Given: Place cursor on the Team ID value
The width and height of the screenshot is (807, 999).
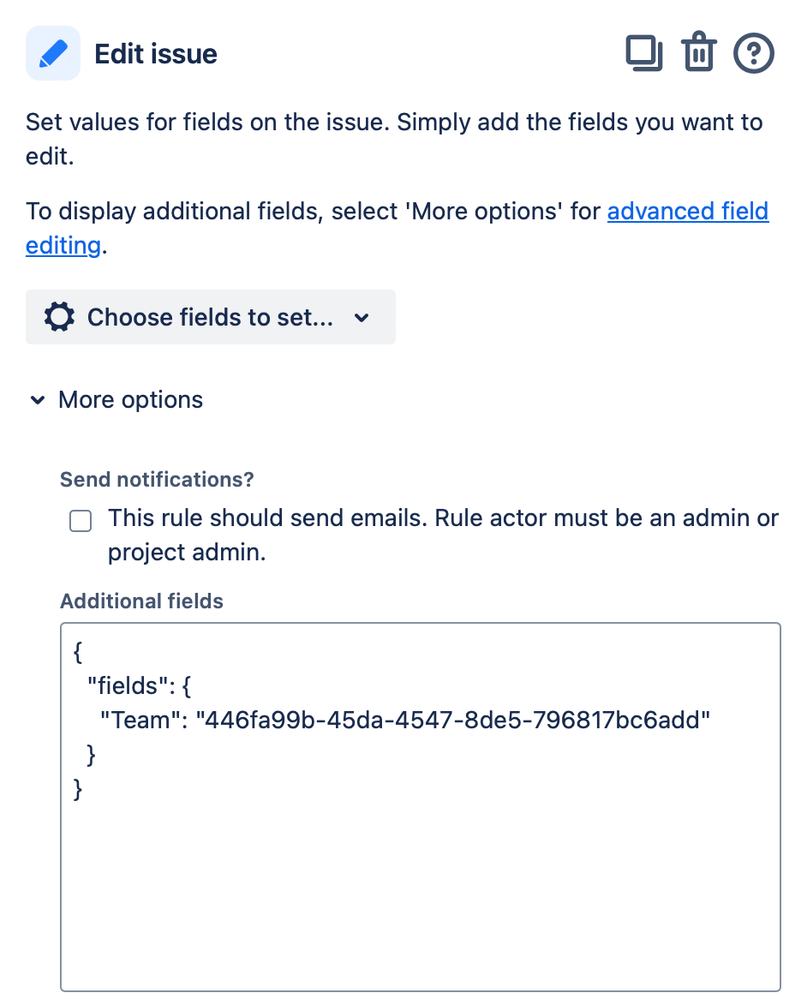Looking at the screenshot, I should tap(455, 719).
